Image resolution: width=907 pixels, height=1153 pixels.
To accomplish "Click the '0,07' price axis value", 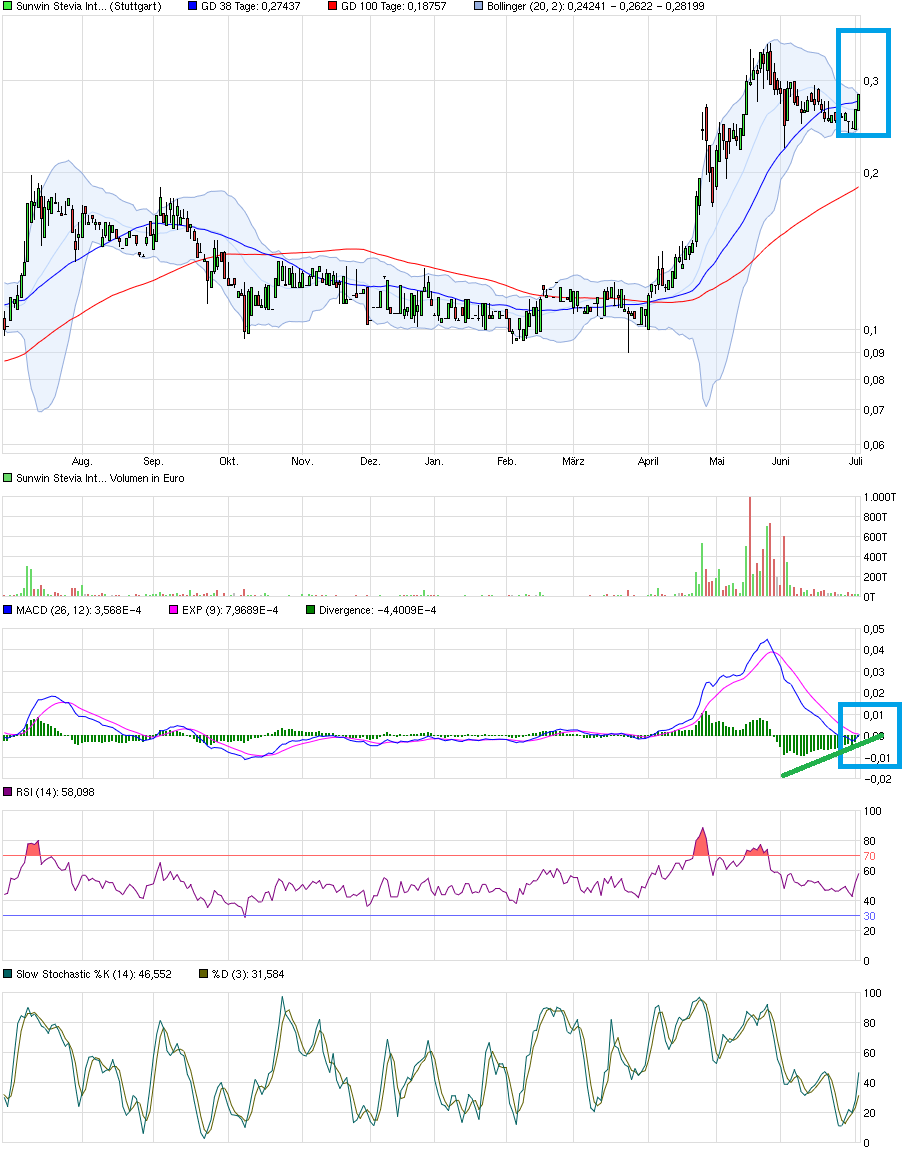I will click(874, 410).
